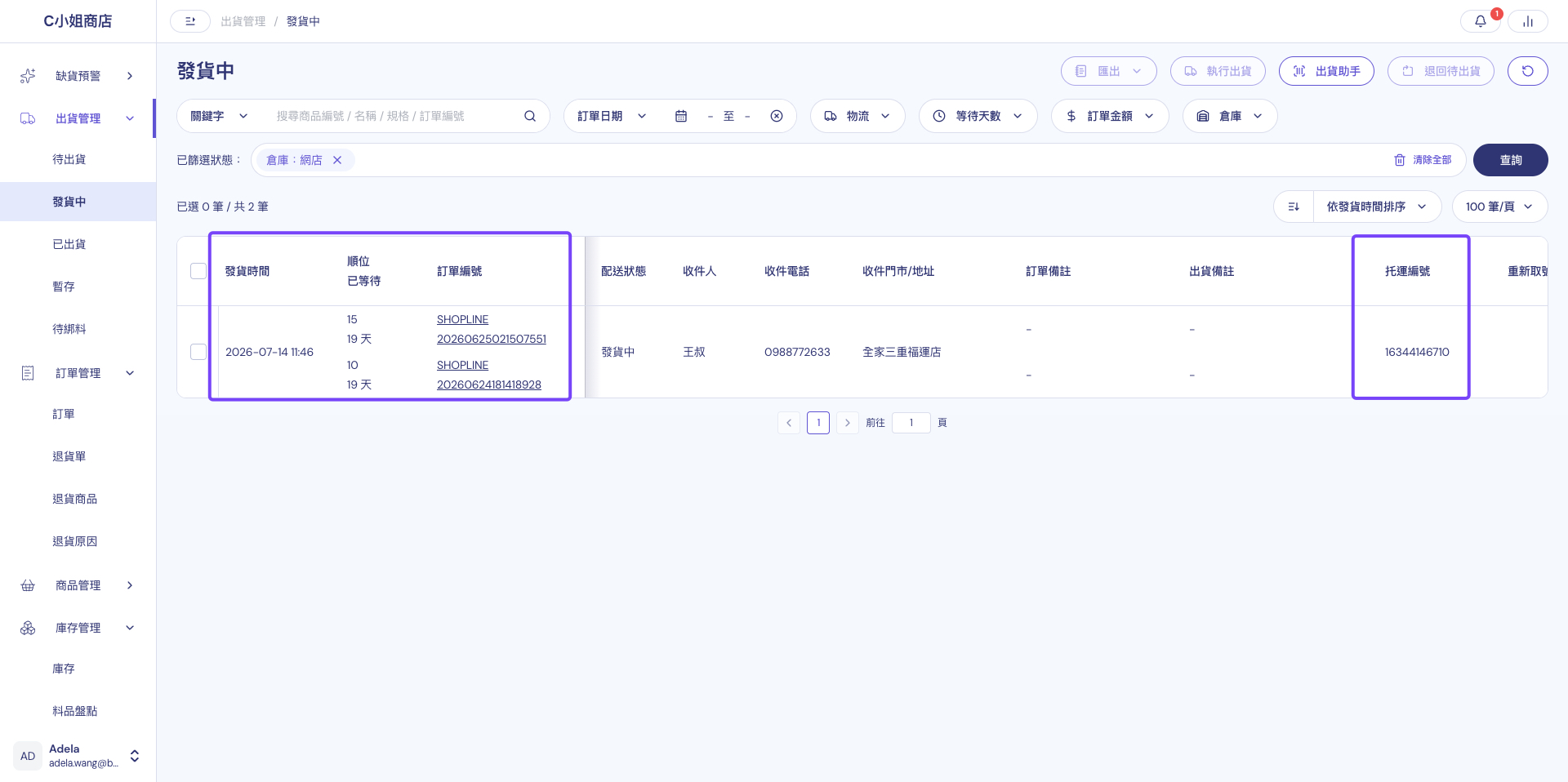Go to the next page arrow

click(848, 423)
